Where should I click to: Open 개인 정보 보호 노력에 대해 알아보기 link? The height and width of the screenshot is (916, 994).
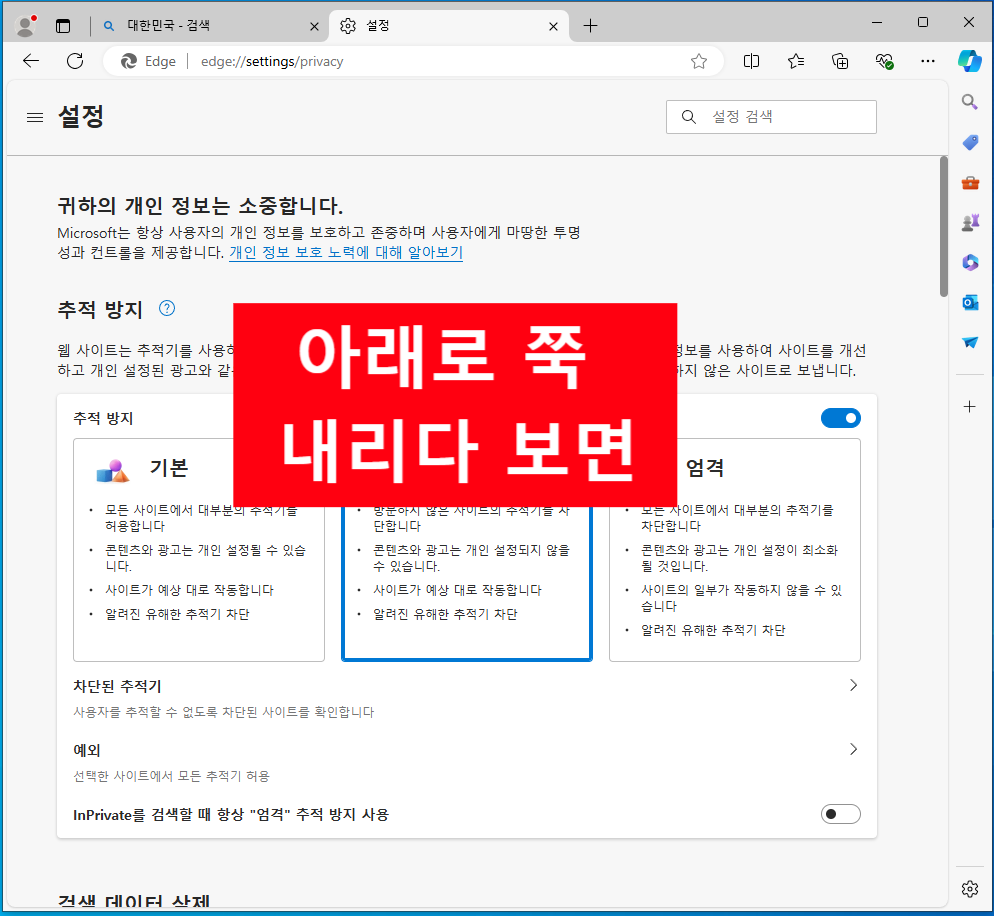346,252
